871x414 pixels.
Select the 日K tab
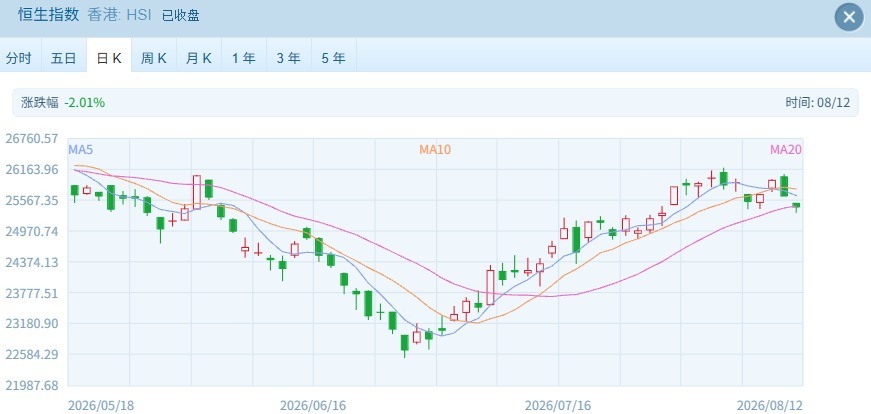pos(109,58)
